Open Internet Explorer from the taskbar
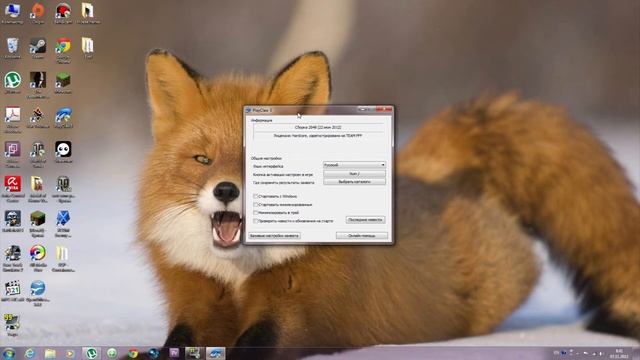Image resolution: width=640 pixels, height=360 pixels. tap(29, 353)
